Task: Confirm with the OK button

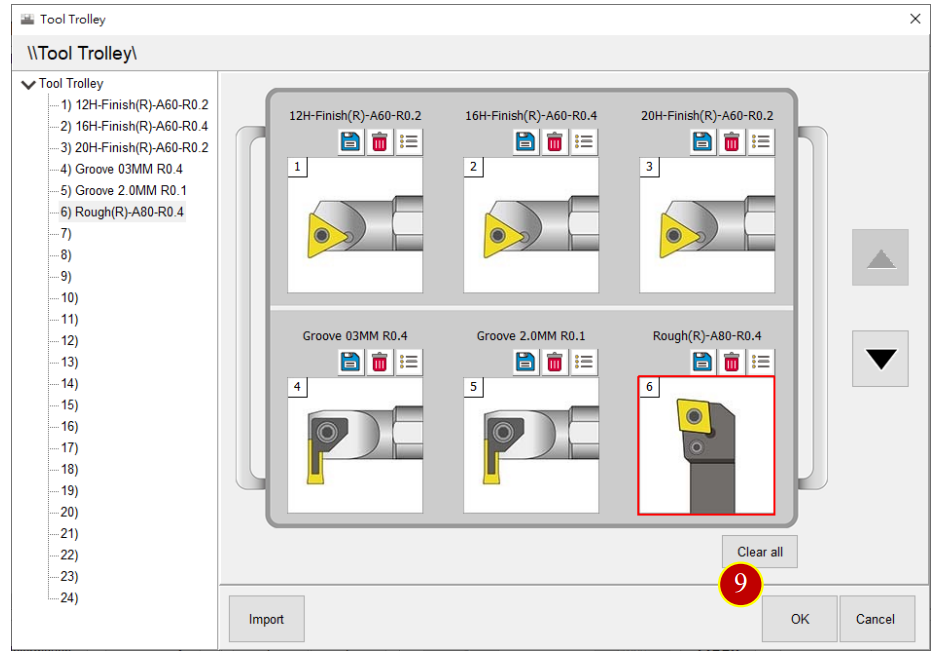Action: [x=800, y=619]
